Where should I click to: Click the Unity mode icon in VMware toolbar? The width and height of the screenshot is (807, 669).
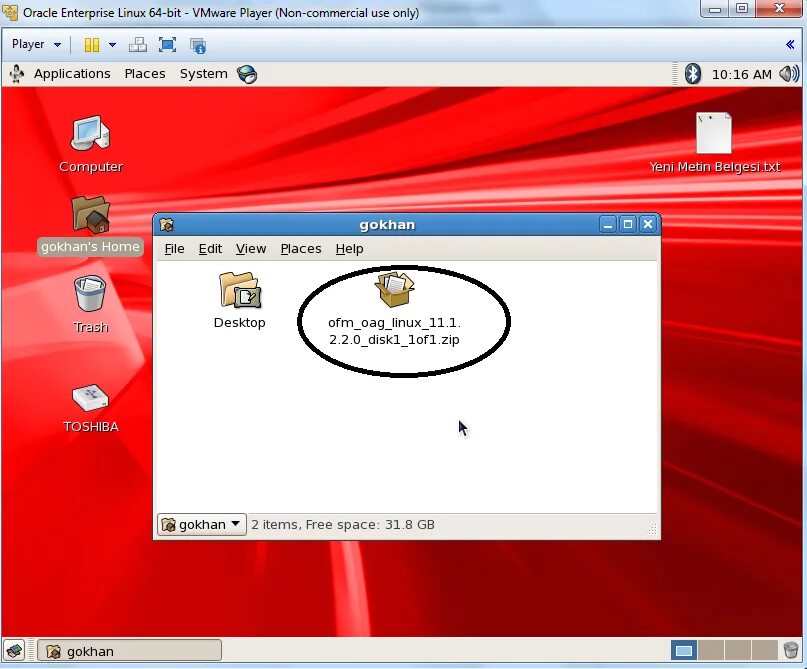pyautogui.click(x=198, y=45)
